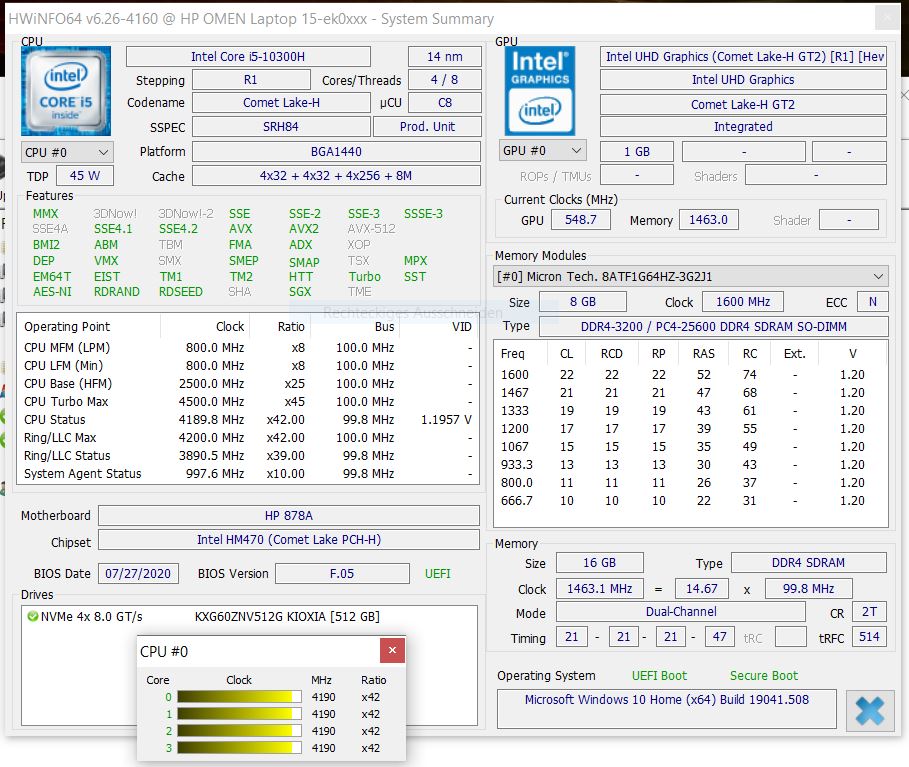909x767 pixels.
Task: Click the Memory Type field DDR4 SDRAM
Action: (808, 562)
